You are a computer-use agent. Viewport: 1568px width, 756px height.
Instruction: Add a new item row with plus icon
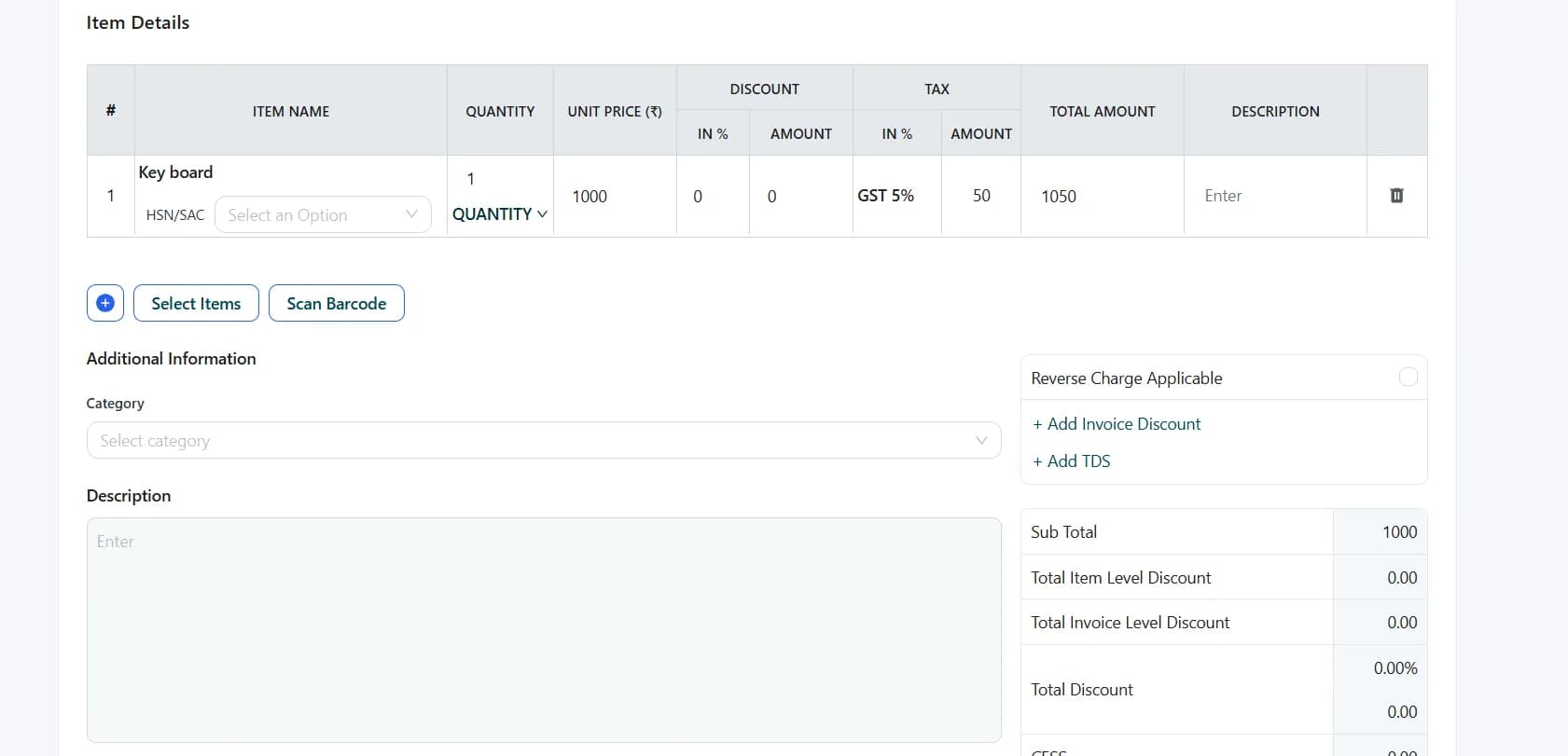(x=105, y=303)
